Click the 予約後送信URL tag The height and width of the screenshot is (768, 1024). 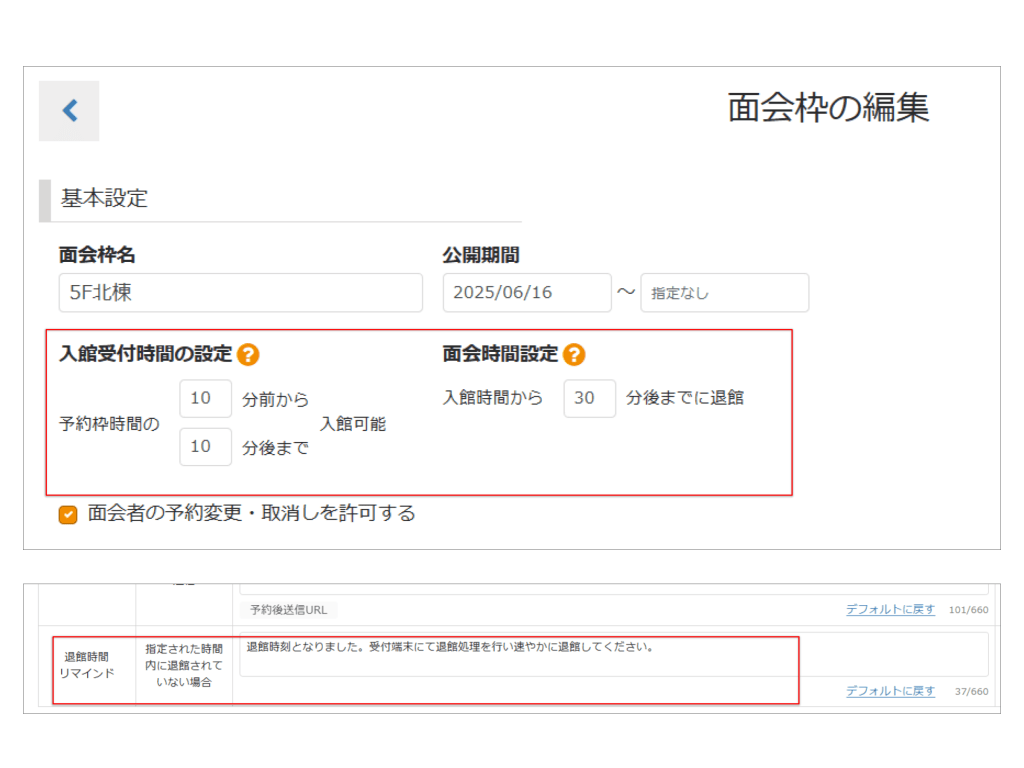coord(288,610)
